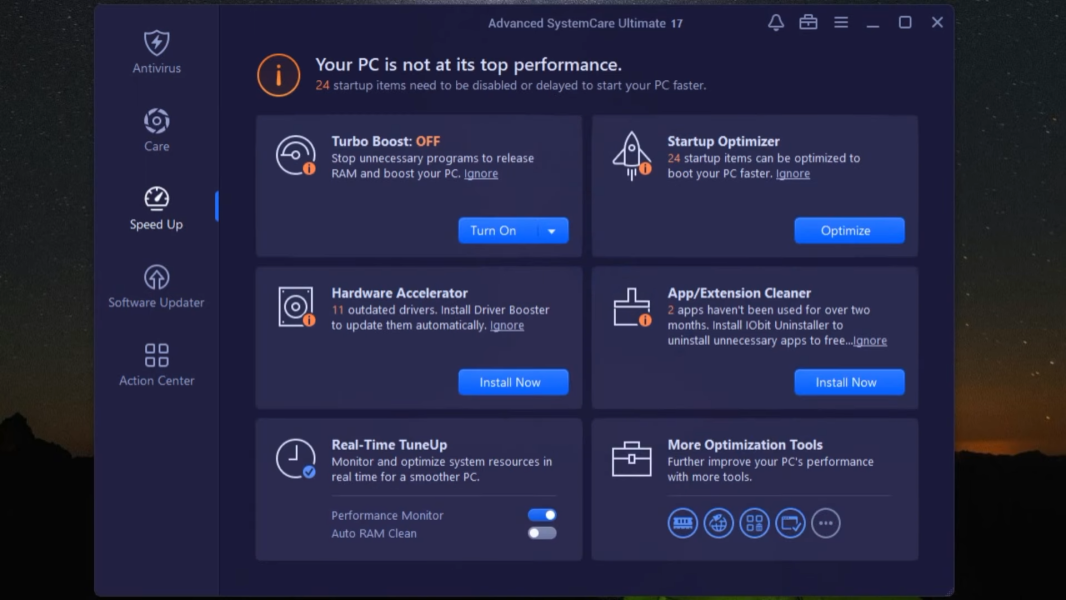Click the 'Turbo Boost: OFF' heading
This screenshot has width=1066, height=600.
(385, 141)
